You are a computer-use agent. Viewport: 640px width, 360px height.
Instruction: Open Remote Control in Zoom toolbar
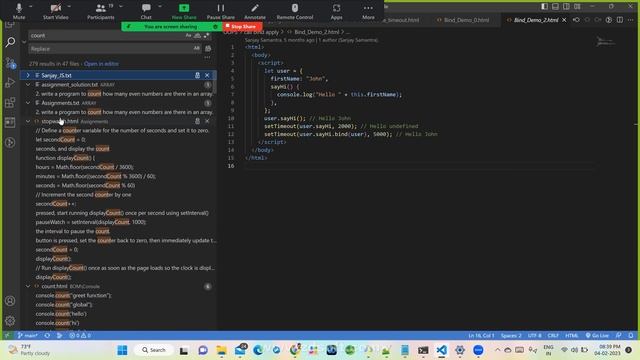295,11
